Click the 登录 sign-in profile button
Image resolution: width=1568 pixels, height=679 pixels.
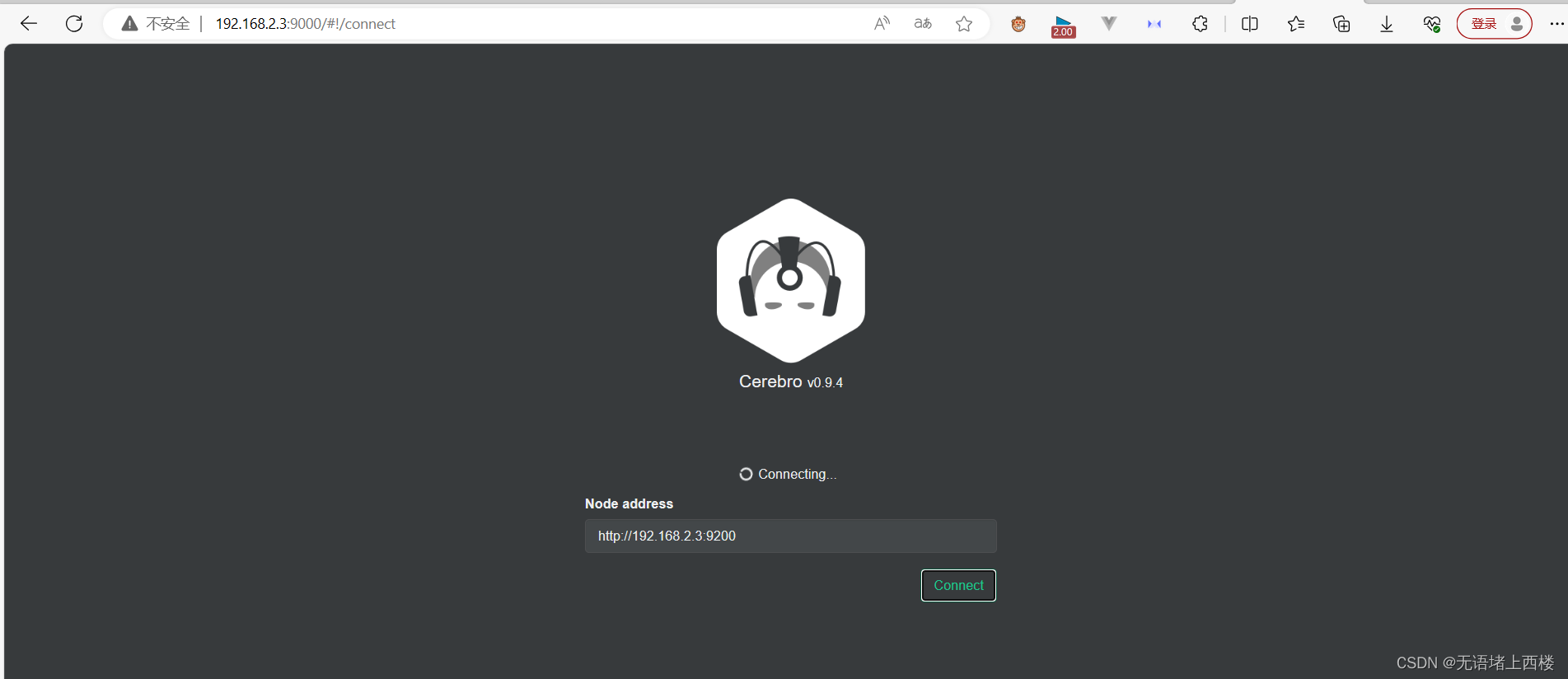[x=1495, y=24]
